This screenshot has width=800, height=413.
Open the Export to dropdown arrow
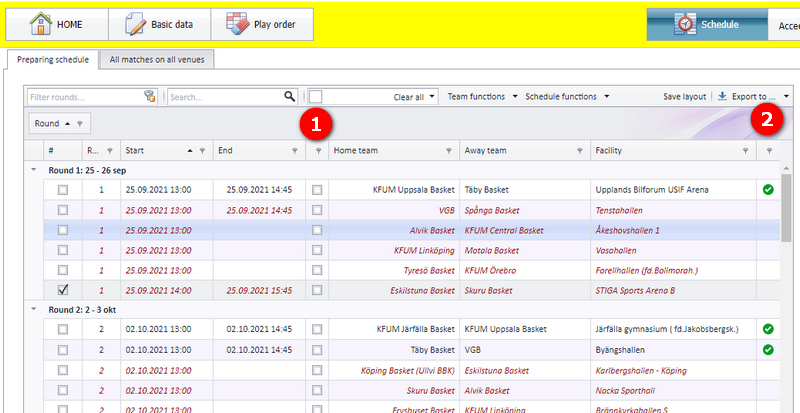(786, 96)
